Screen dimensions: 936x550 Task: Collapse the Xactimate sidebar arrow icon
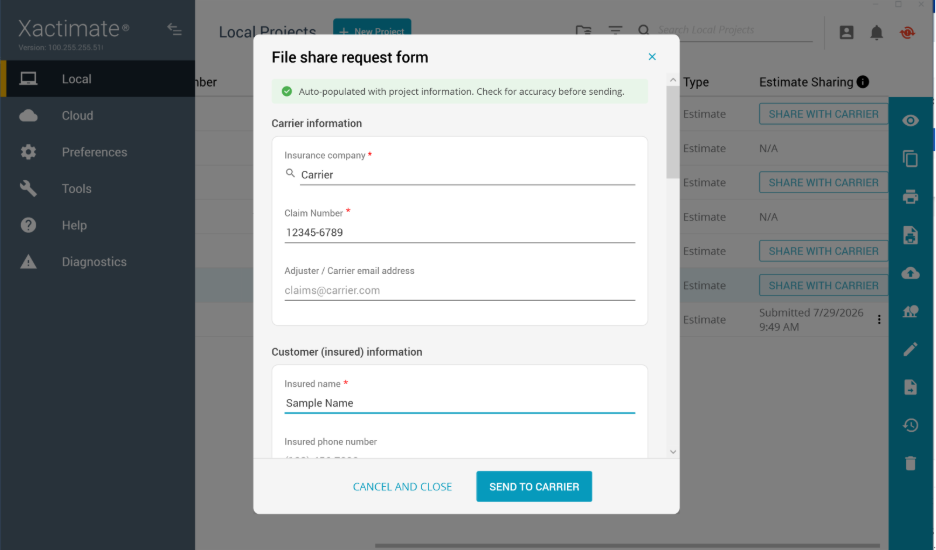pyautogui.click(x=174, y=29)
